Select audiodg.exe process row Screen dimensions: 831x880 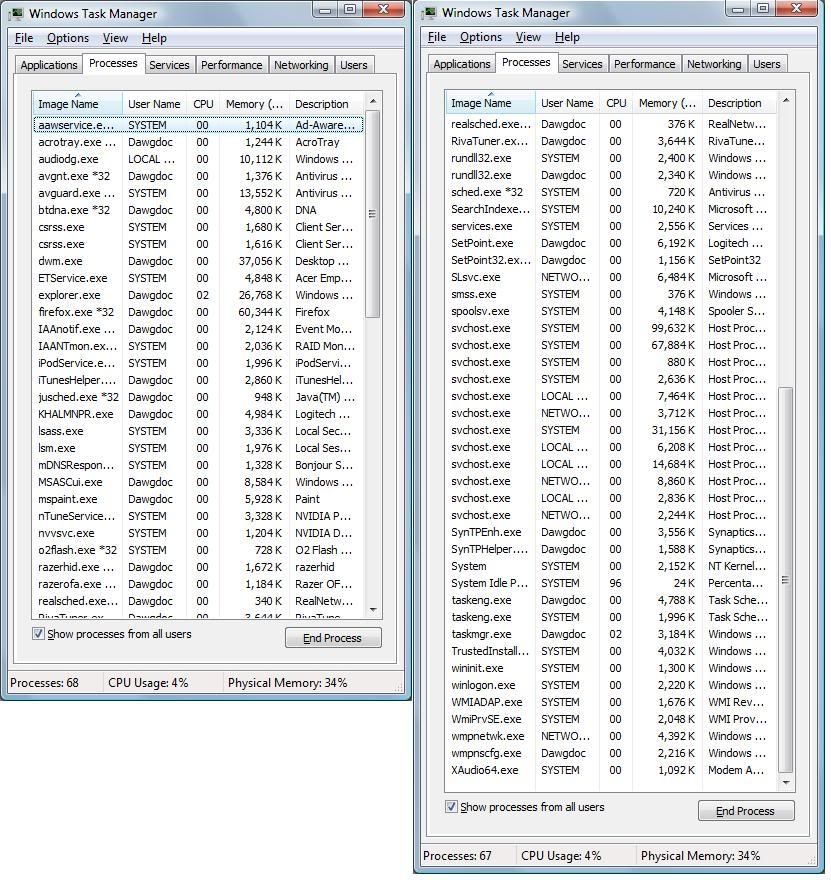click(x=199, y=159)
